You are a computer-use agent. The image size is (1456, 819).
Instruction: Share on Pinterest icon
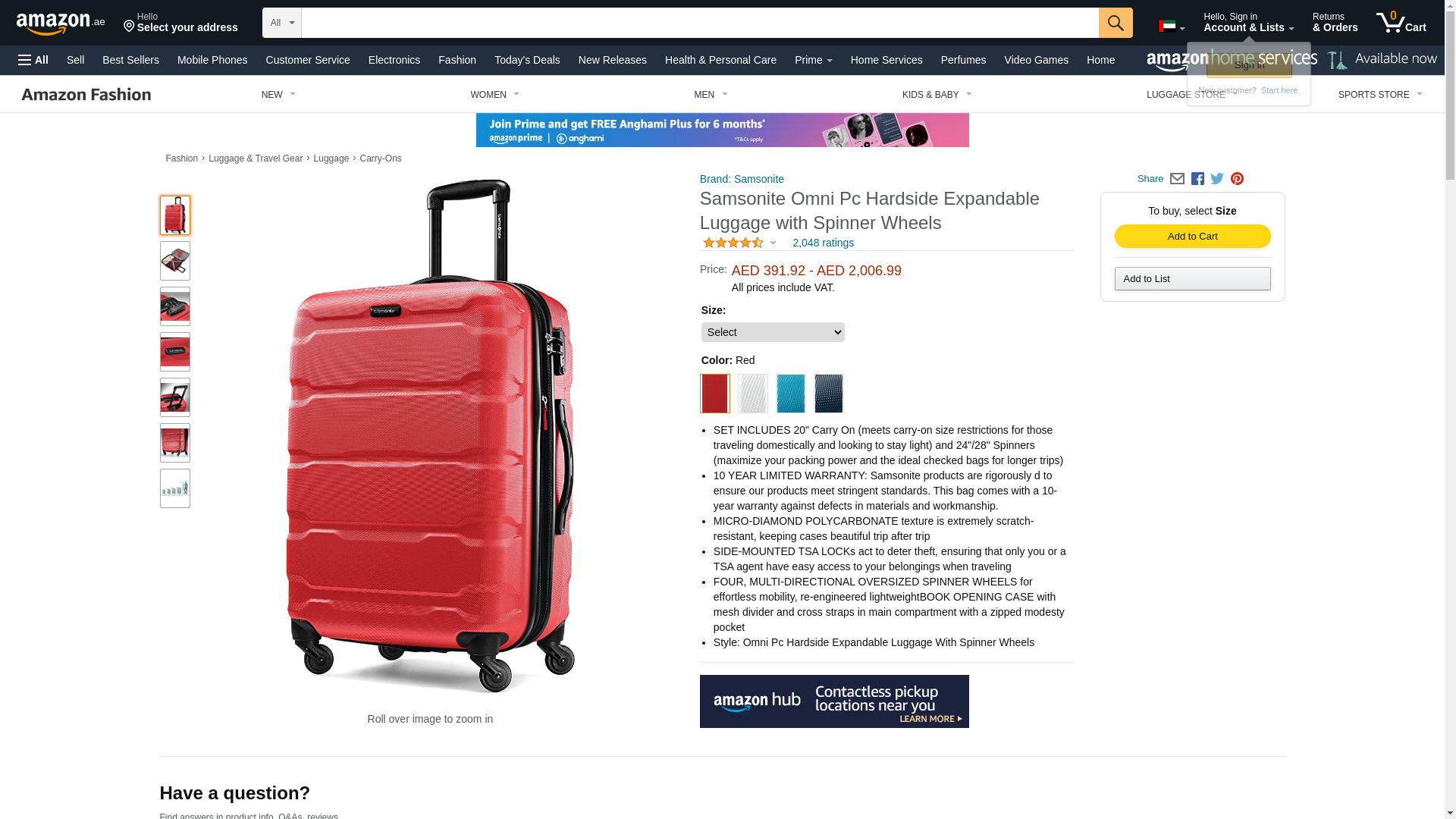pyautogui.click(x=1237, y=179)
